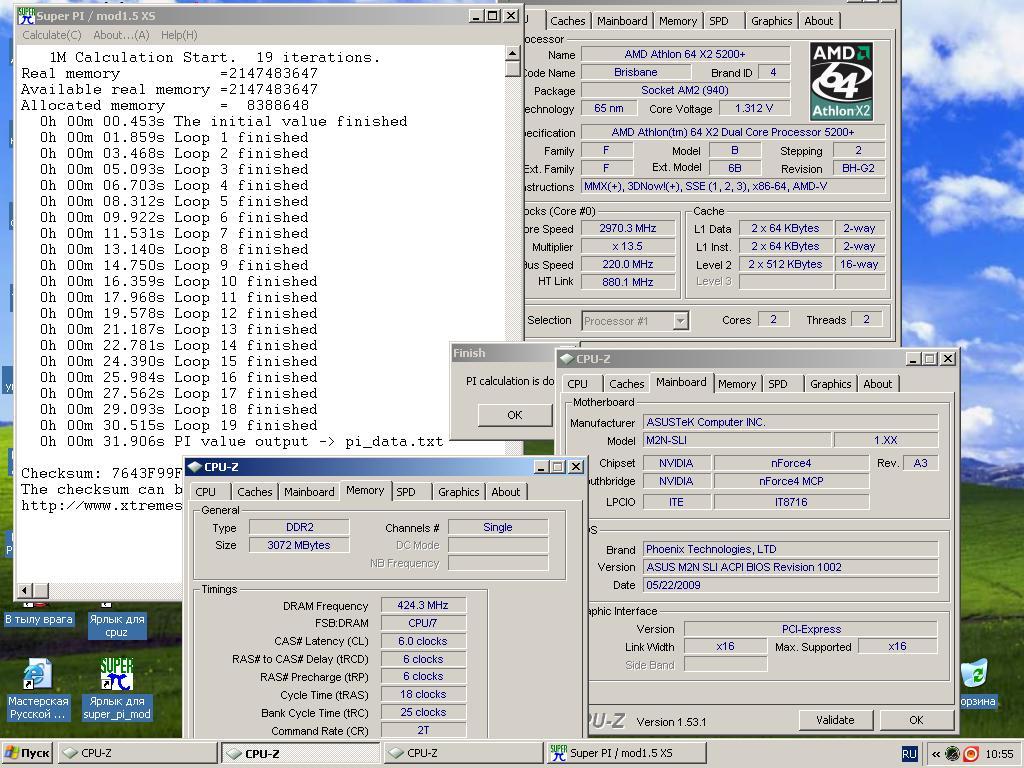Select CPU tab in Memory window
The image size is (1024, 768).
206,492
